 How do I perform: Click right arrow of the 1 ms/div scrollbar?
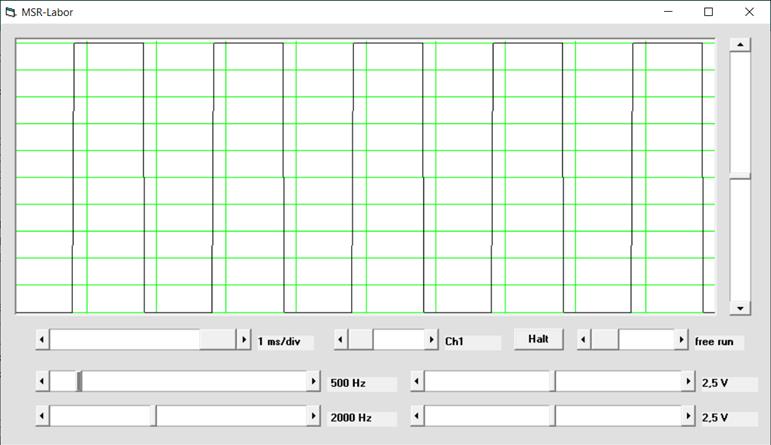pyautogui.click(x=243, y=340)
